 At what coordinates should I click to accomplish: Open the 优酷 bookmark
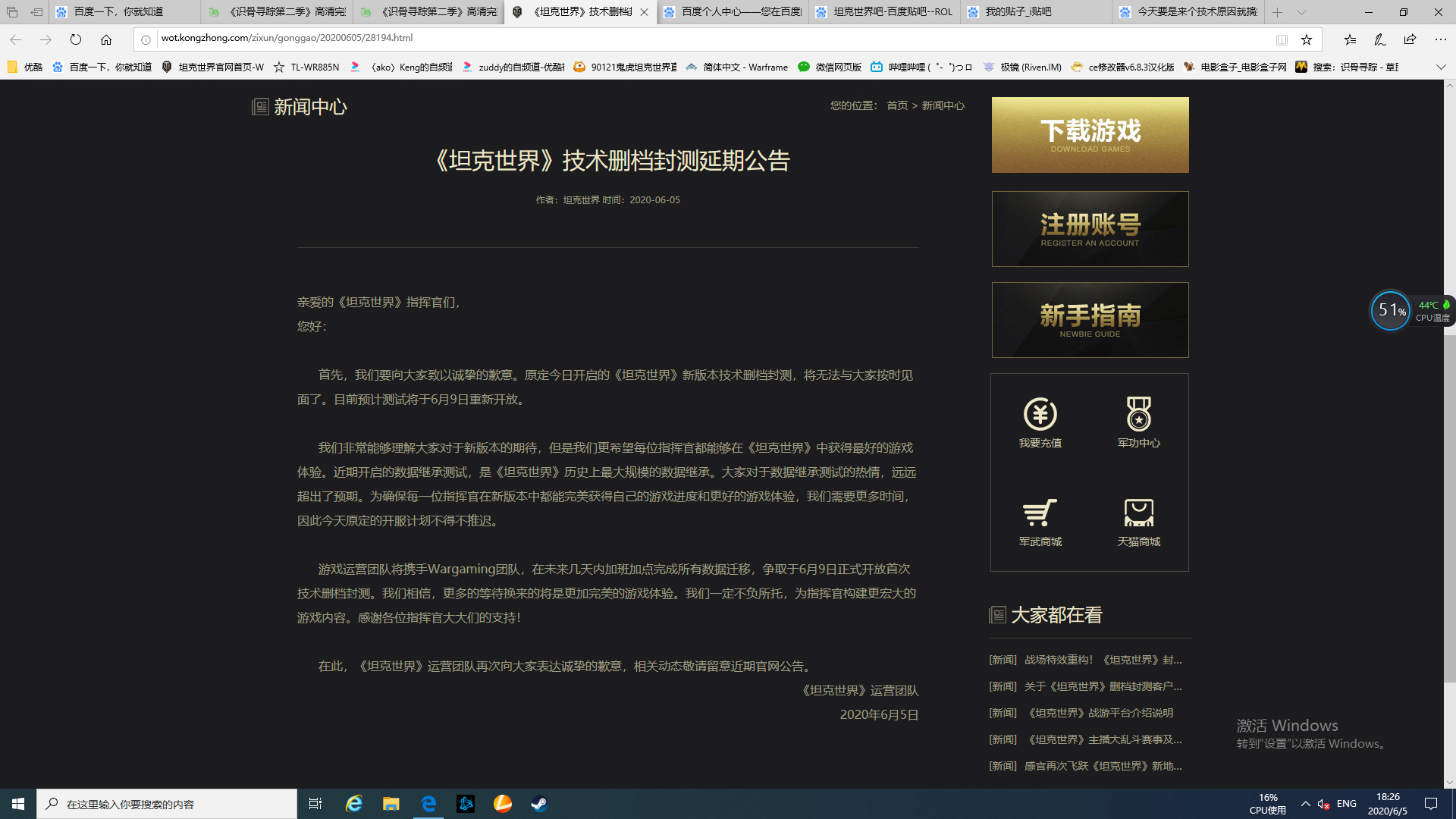pyautogui.click(x=25, y=67)
